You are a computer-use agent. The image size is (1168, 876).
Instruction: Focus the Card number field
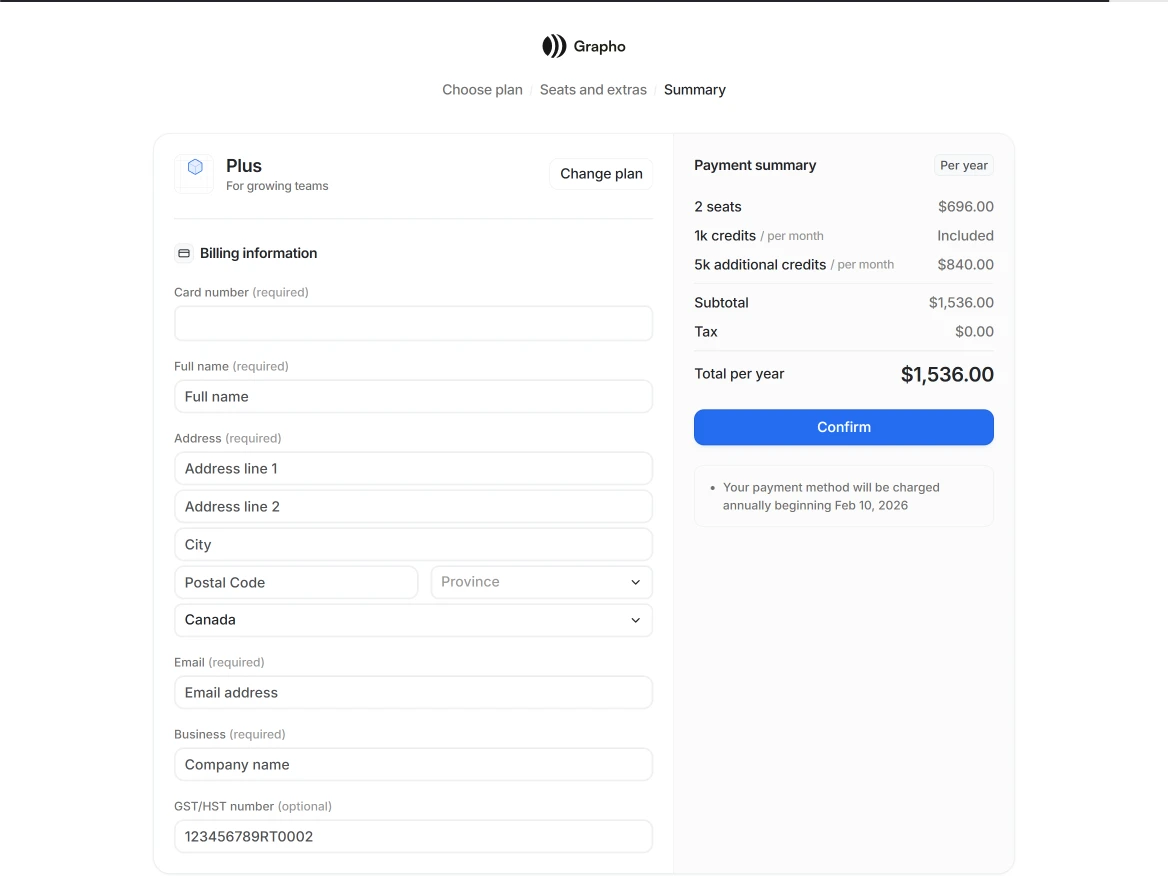[413, 324]
